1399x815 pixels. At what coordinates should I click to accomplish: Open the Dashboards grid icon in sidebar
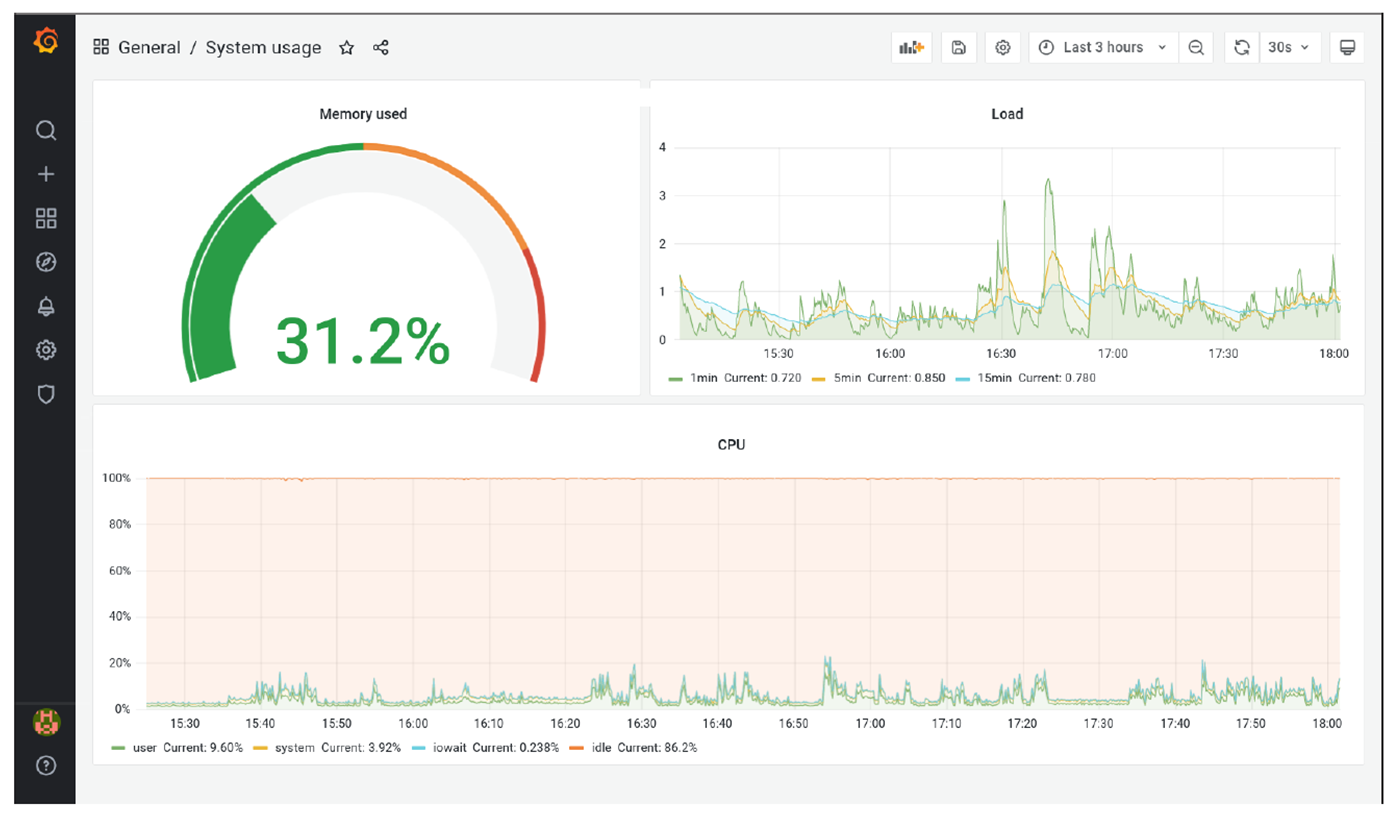(x=46, y=219)
